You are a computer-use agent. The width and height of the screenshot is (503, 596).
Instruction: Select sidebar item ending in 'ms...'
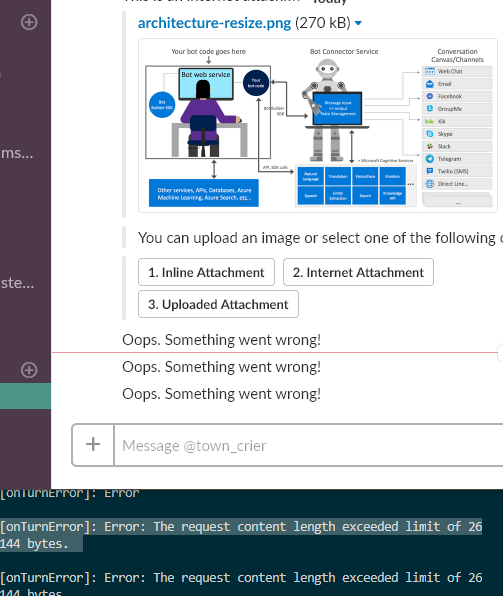coord(17,153)
